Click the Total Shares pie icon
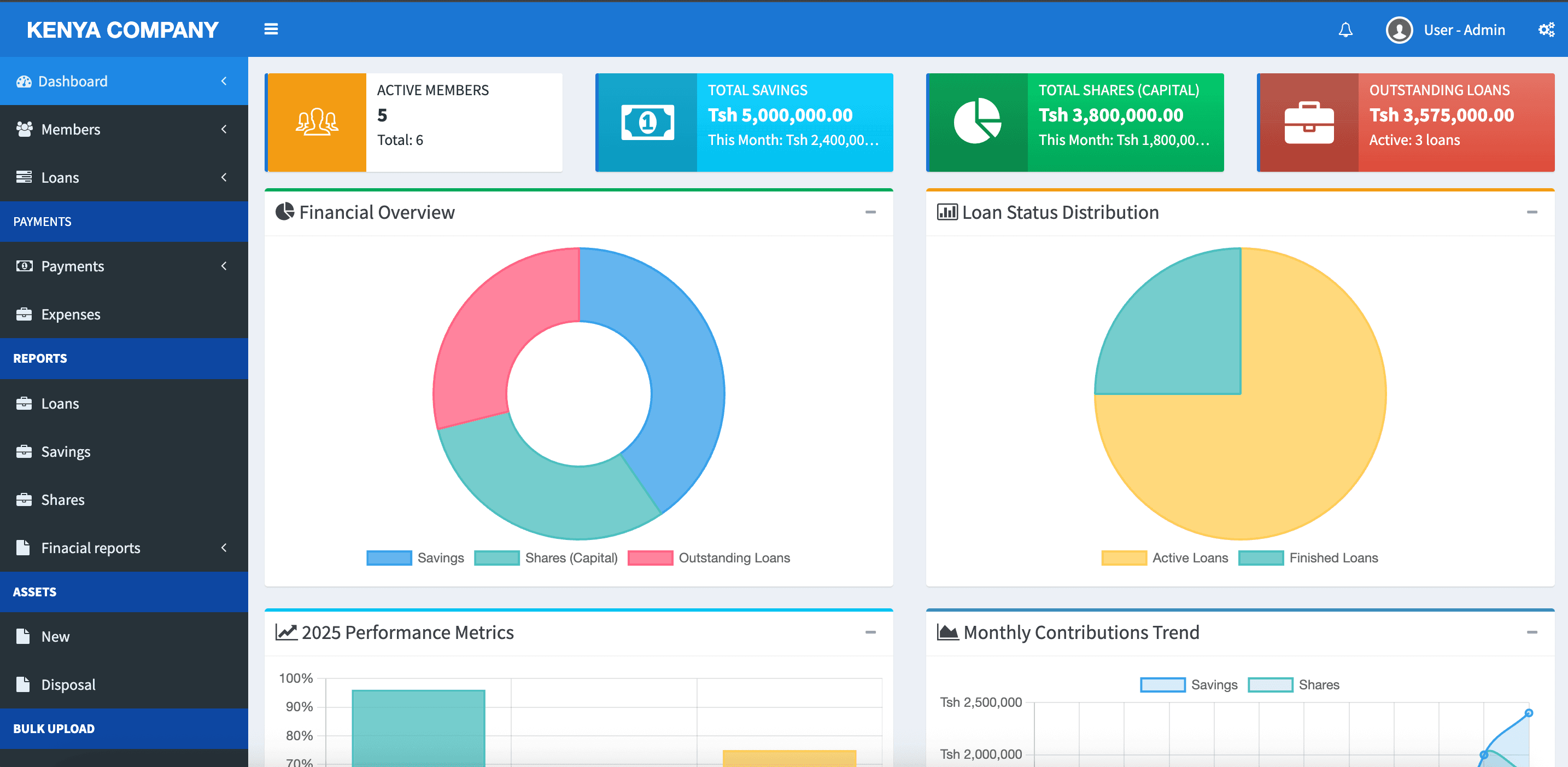Viewport: 1568px width, 767px height. pos(977,121)
